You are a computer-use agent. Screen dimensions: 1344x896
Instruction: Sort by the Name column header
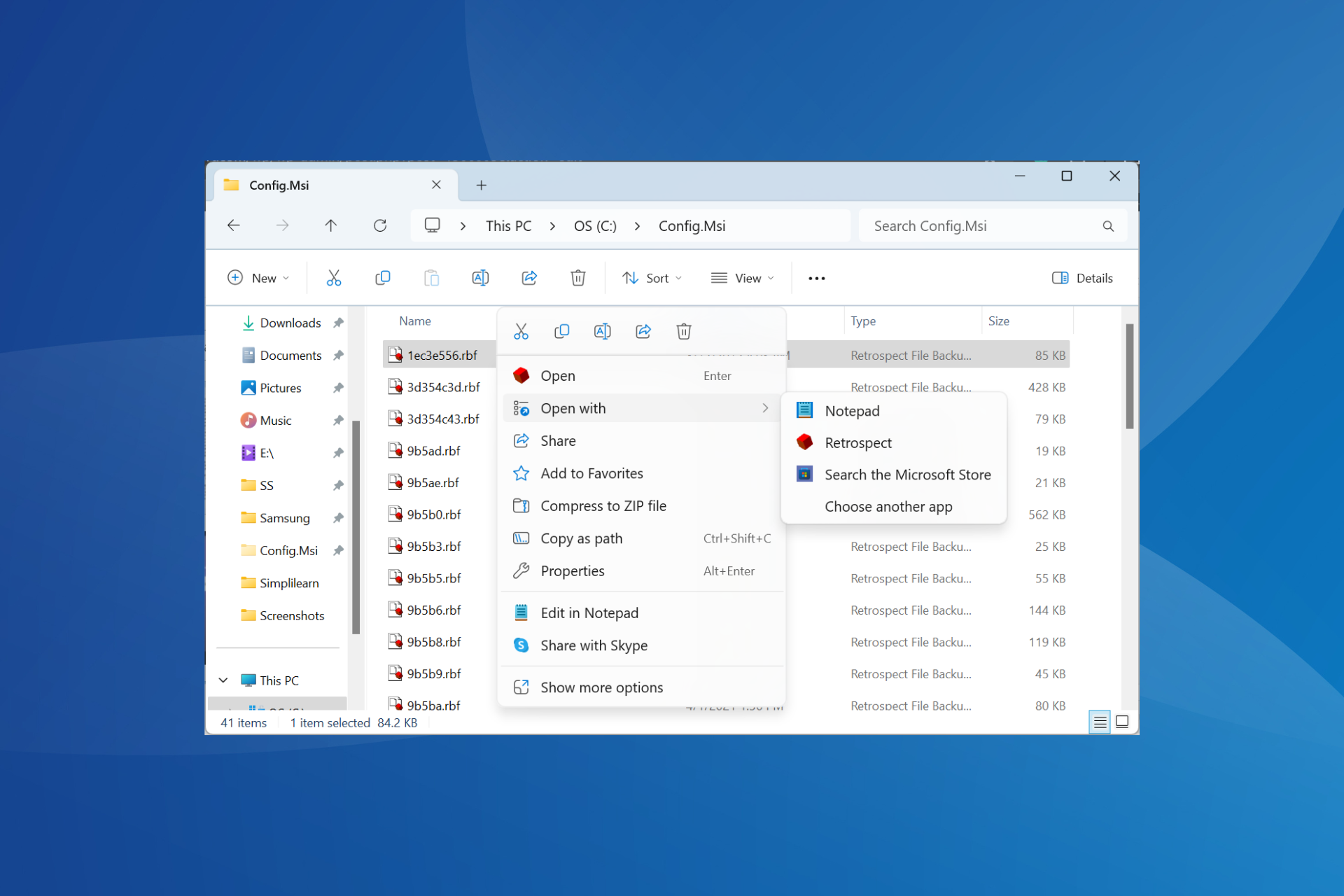(x=415, y=321)
